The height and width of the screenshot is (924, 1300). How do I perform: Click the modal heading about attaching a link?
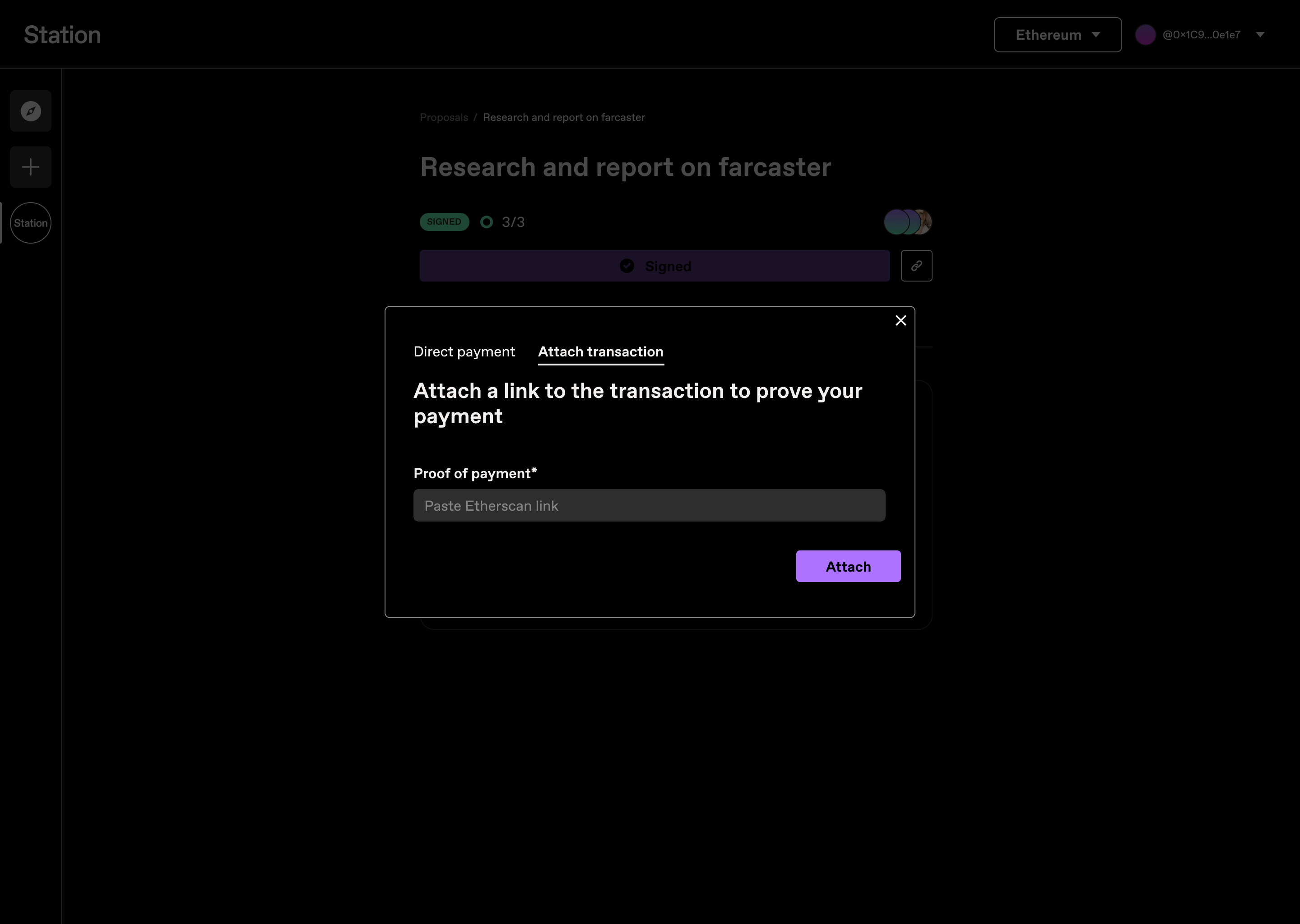[x=637, y=403]
